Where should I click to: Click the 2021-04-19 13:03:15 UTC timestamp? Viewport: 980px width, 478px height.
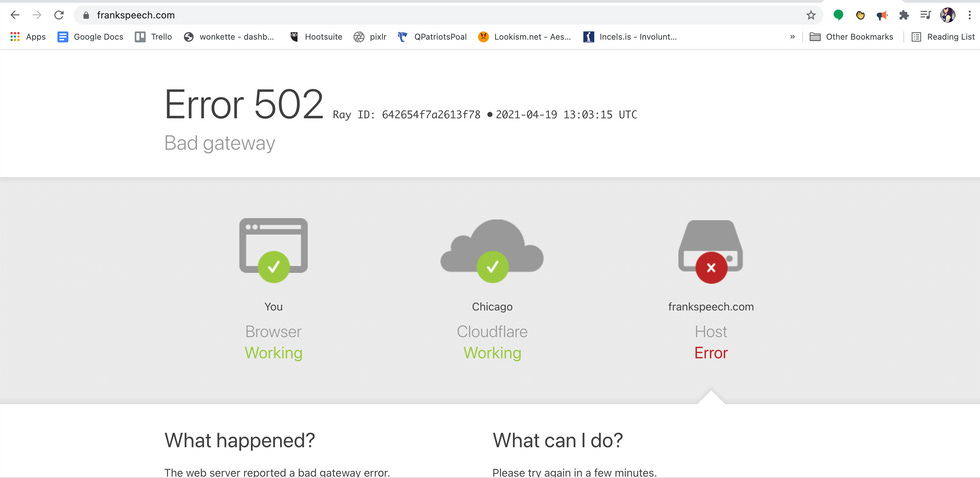click(566, 115)
